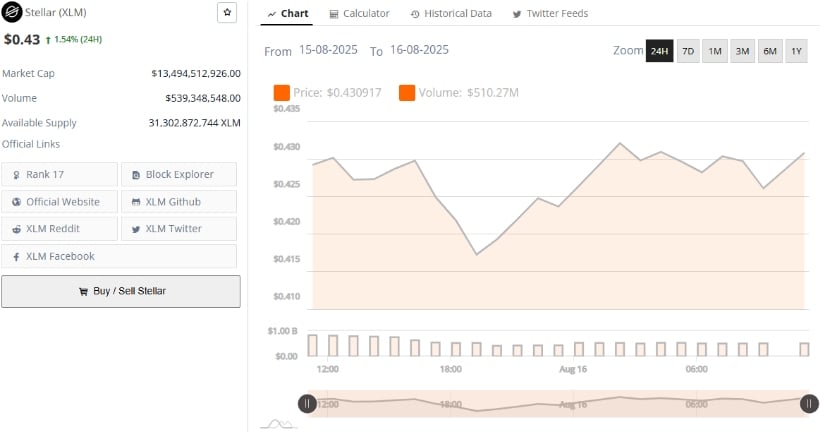
Task: Click the shopping cart icon on Buy / Sell
Action: click(83, 292)
